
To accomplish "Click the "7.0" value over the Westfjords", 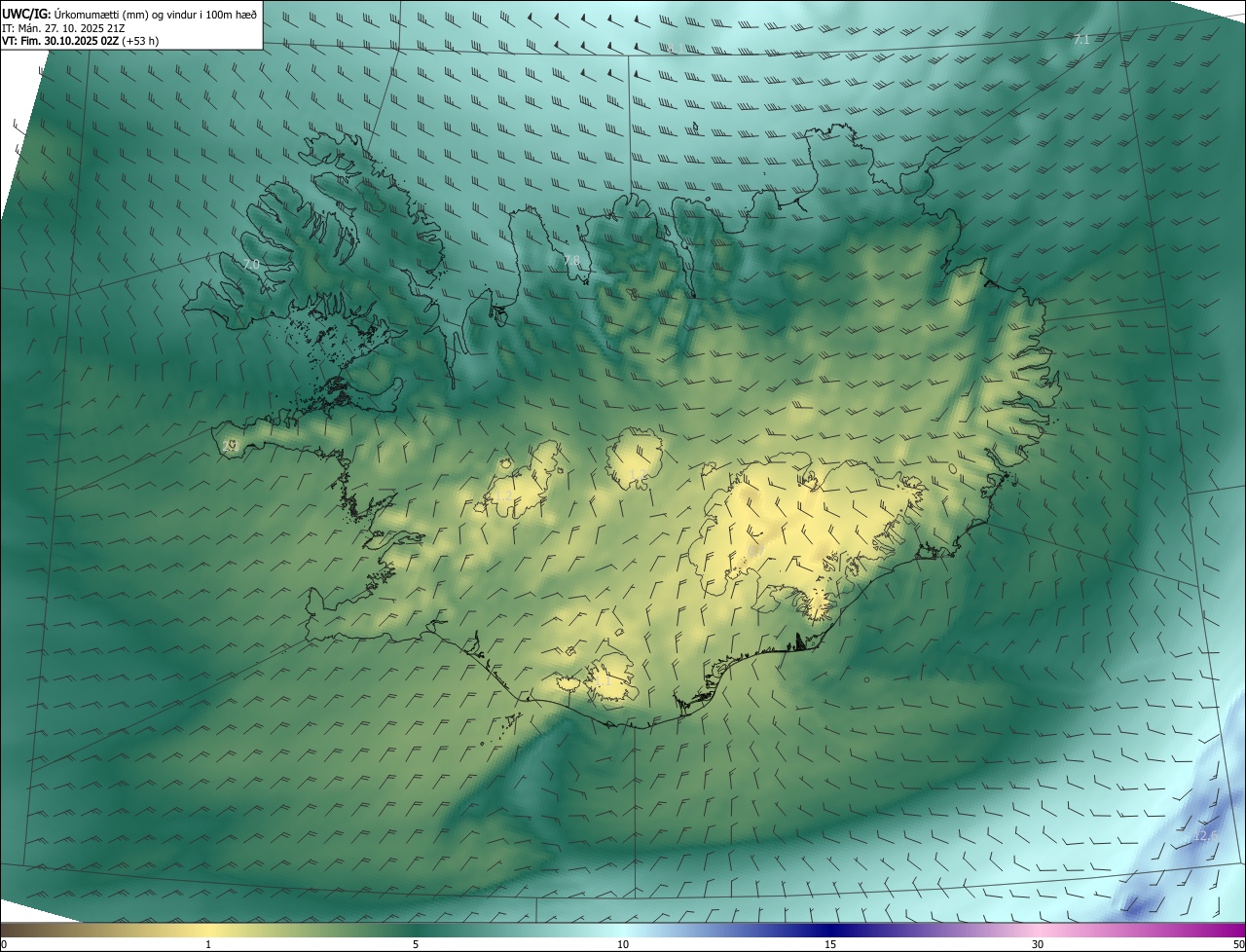I will [x=251, y=265].
